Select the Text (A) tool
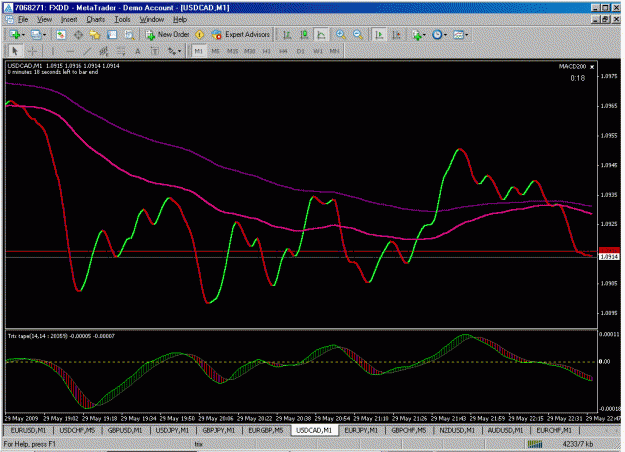The width and height of the screenshot is (625, 452). point(138,51)
